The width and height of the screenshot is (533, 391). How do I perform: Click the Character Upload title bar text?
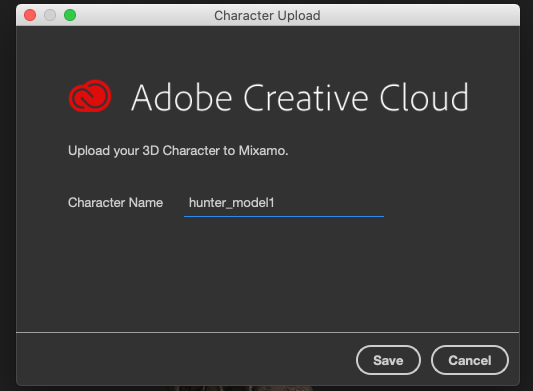pos(267,16)
